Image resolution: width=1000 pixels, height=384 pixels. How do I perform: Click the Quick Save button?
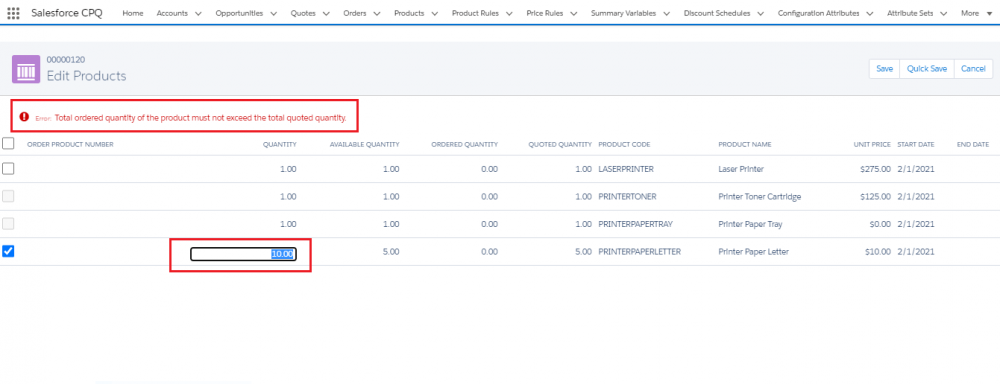pyautogui.click(x=927, y=69)
